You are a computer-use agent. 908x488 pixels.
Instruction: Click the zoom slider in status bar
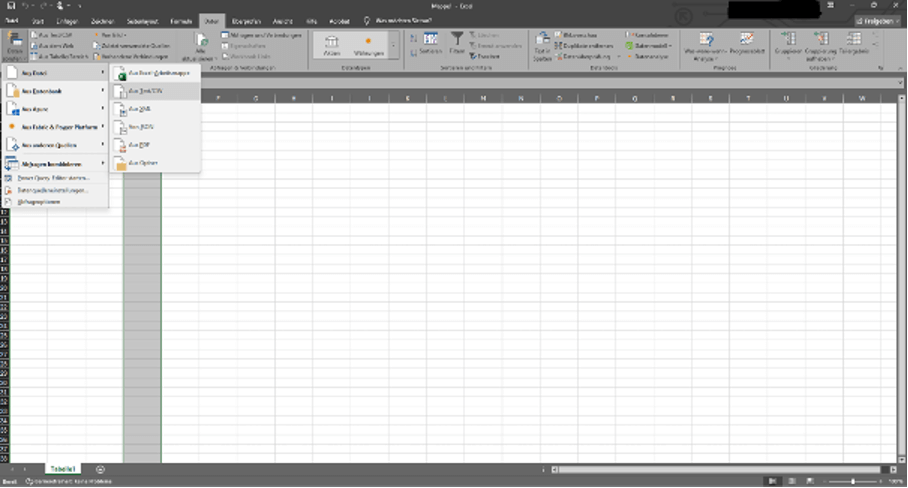(x=852, y=481)
